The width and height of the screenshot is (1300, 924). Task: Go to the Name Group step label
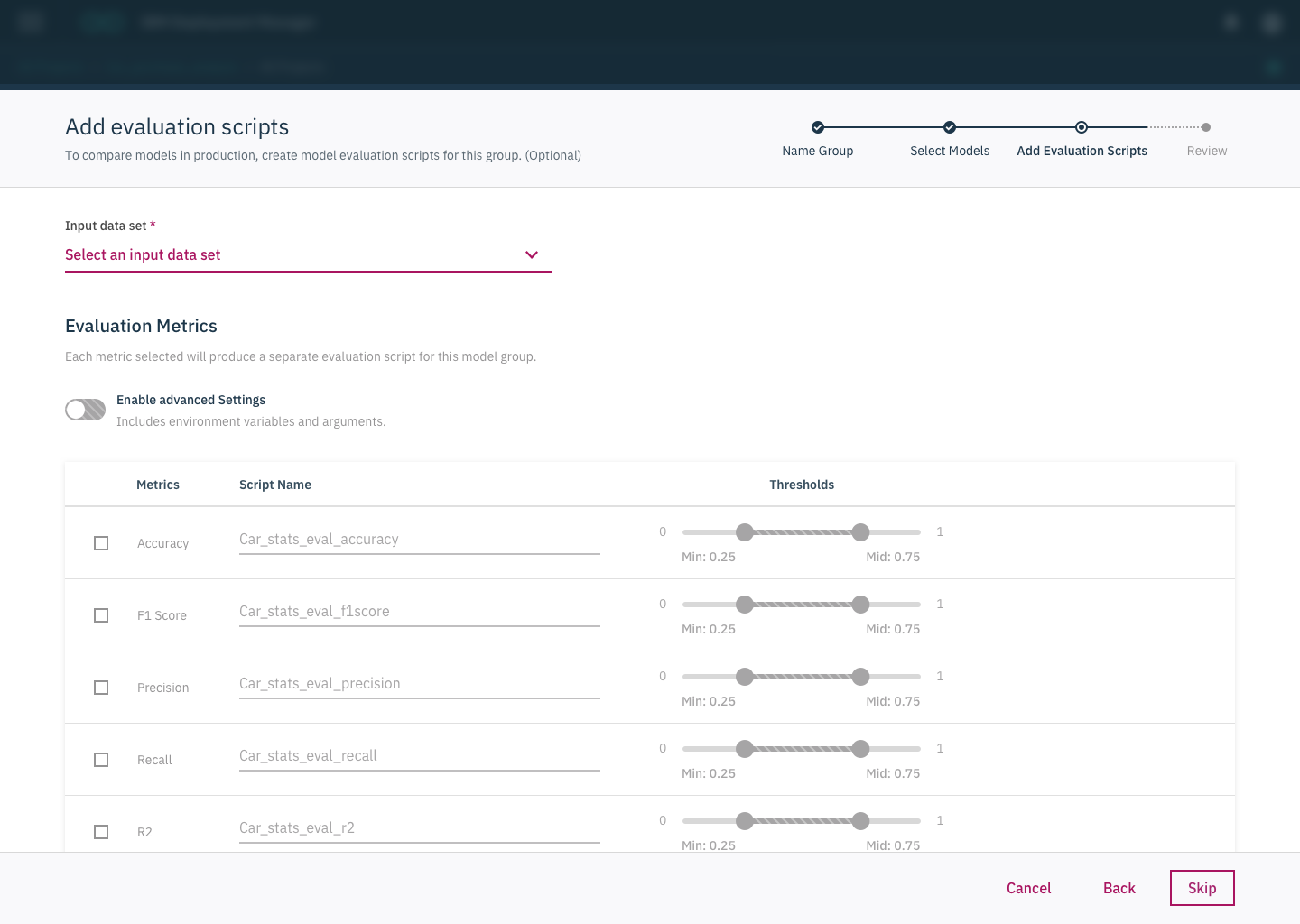tap(818, 151)
